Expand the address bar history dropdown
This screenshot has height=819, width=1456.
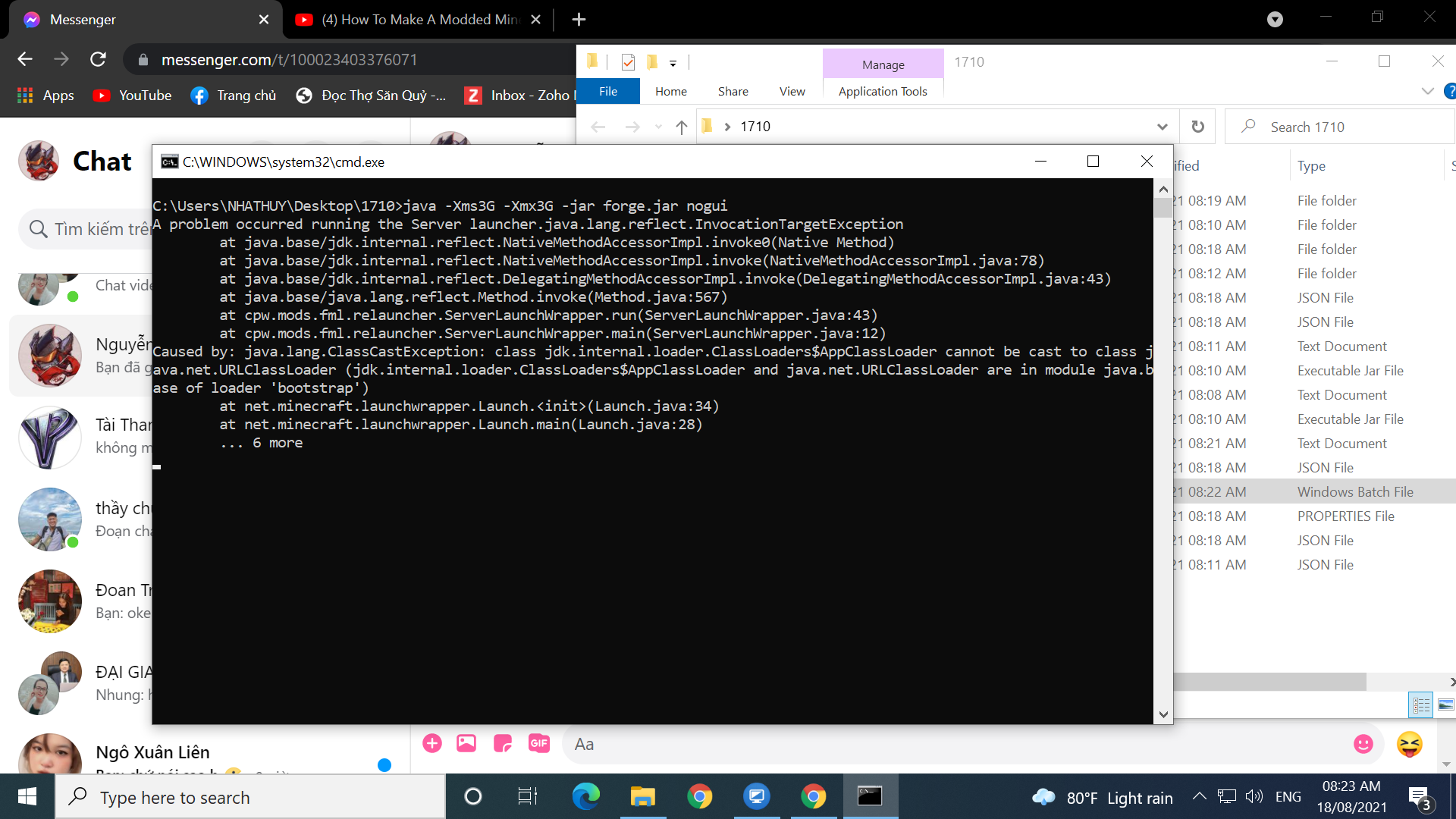coord(1162,127)
